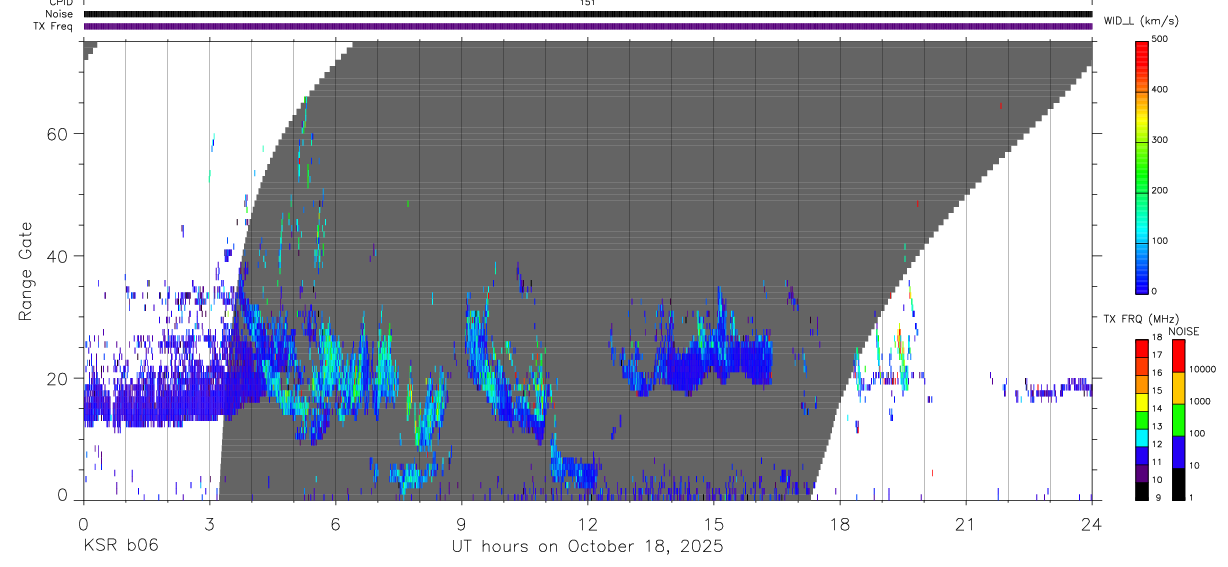The image size is (1228, 567).
Task: Click the 'WID⊥ (km/s)' colorbar title
Action: coord(1141,20)
